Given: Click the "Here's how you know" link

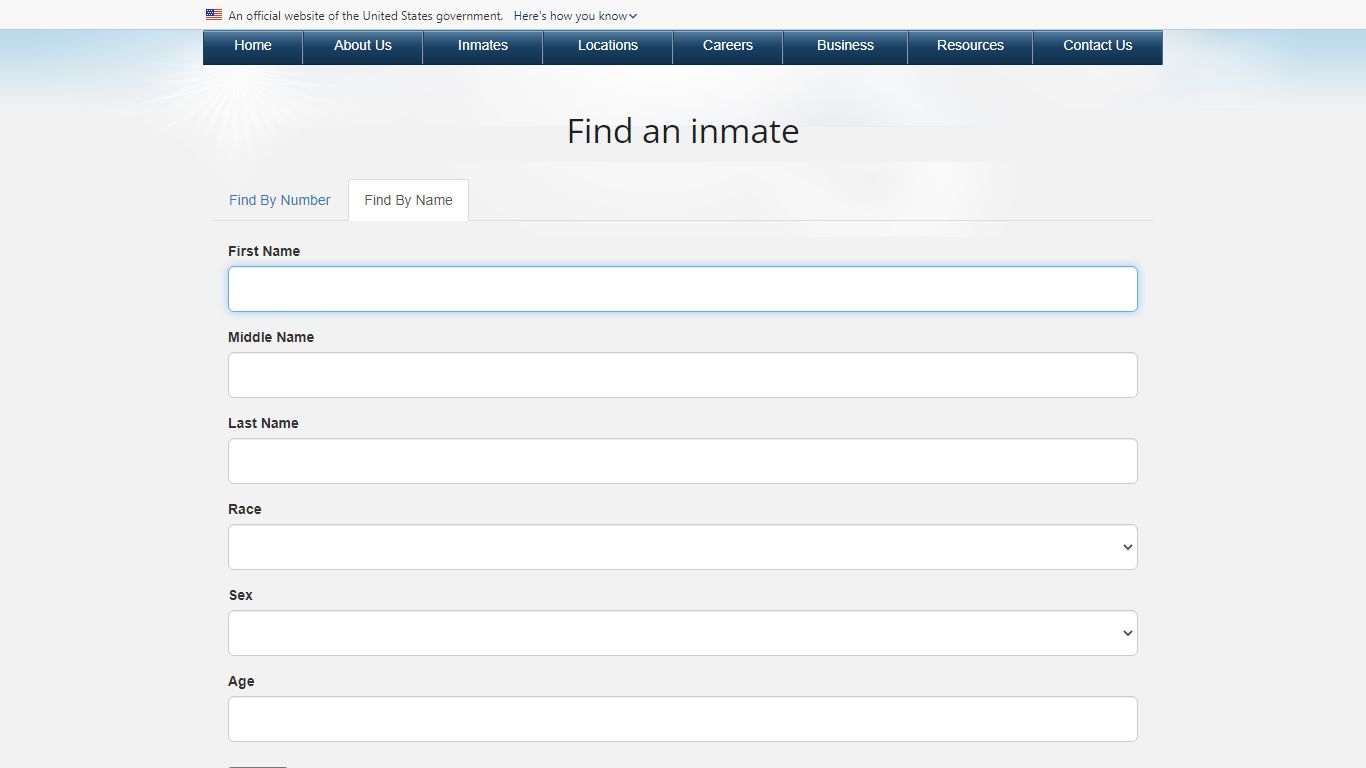Looking at the screenshot, I should click(570, 15).
